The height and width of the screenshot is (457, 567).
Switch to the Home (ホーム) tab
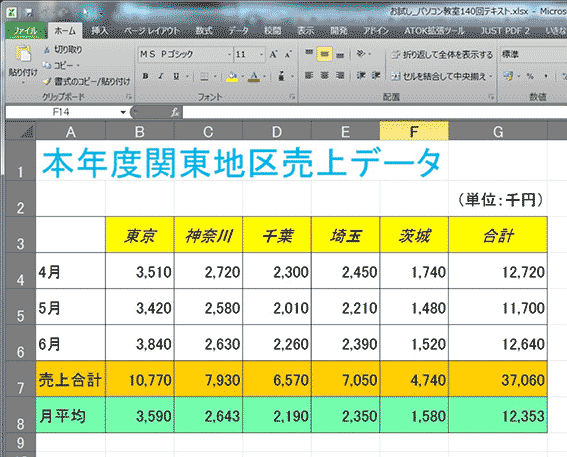coord(65,31)
